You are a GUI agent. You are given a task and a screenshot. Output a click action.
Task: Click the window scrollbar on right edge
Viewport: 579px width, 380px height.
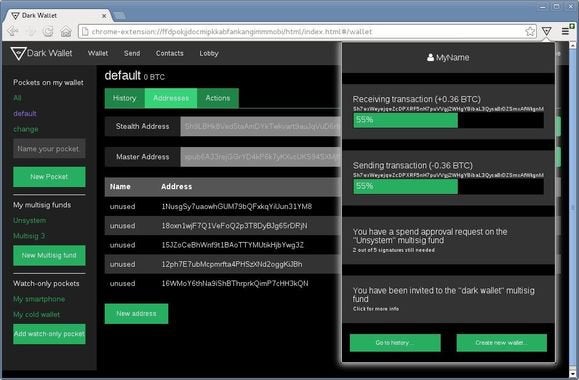[573, 207]
